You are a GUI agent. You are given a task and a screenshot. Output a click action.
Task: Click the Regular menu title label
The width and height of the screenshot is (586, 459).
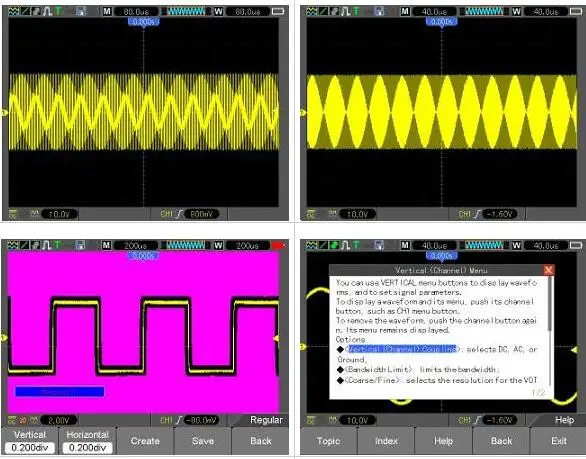point(266,420)
